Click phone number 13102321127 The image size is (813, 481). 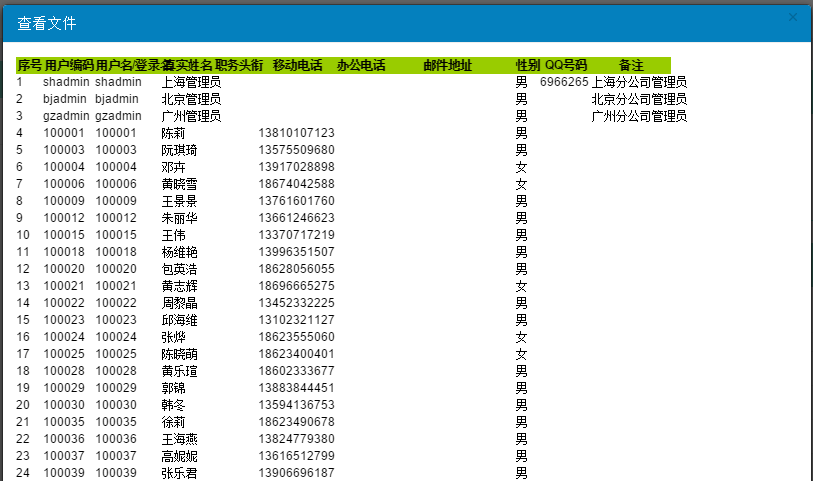tap(297, 320)
